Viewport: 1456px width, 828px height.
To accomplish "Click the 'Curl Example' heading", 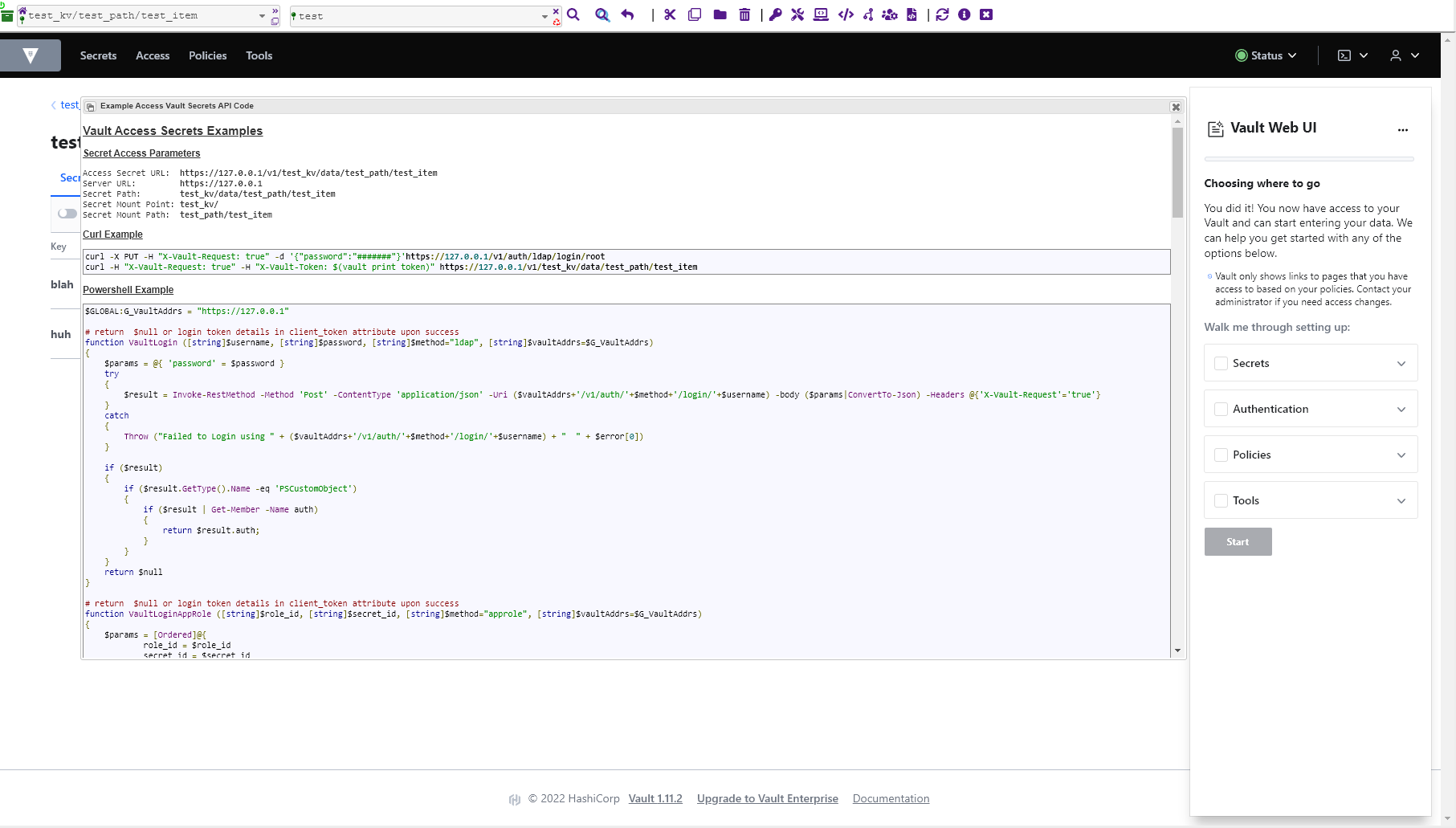I will [x=112, y=235].
